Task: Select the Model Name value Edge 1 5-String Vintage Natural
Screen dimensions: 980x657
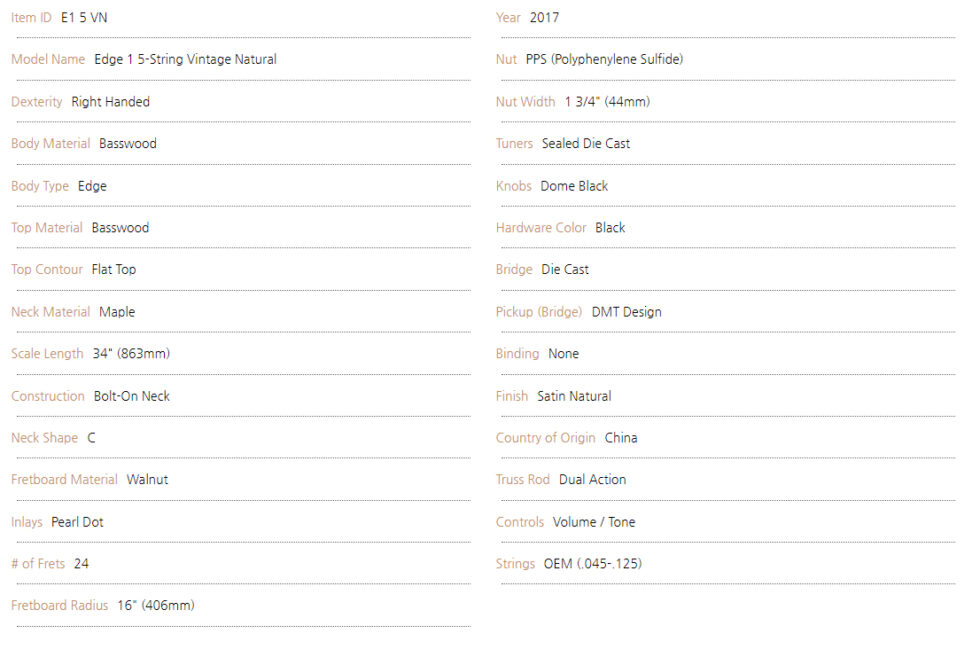Action: tap(186, 59)
